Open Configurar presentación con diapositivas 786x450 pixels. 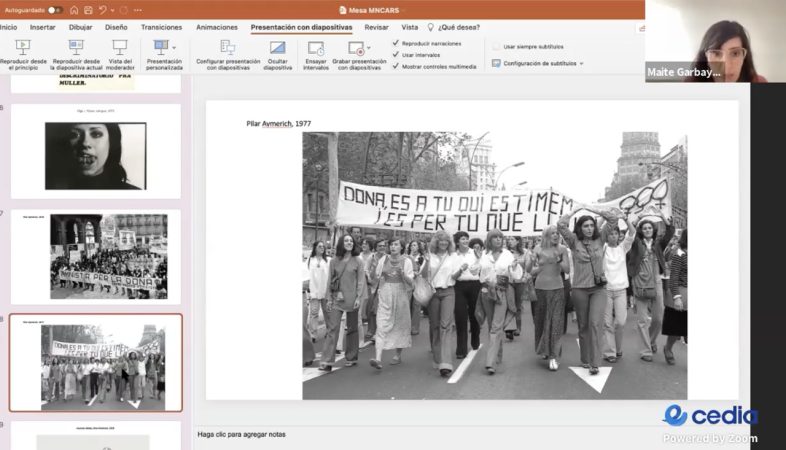(x=226, y=47)
